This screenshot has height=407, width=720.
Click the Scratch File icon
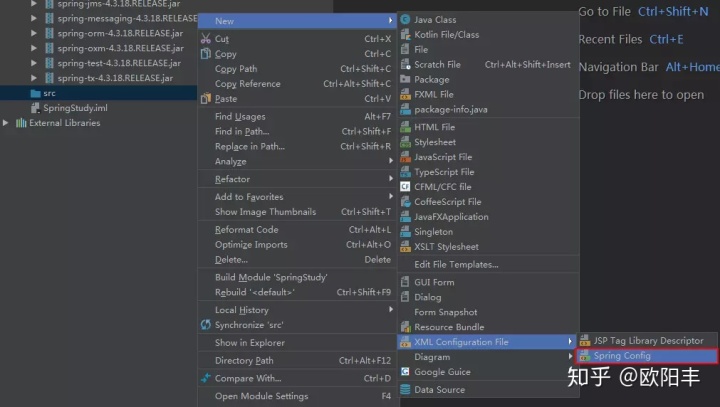(x=405, y=64)
